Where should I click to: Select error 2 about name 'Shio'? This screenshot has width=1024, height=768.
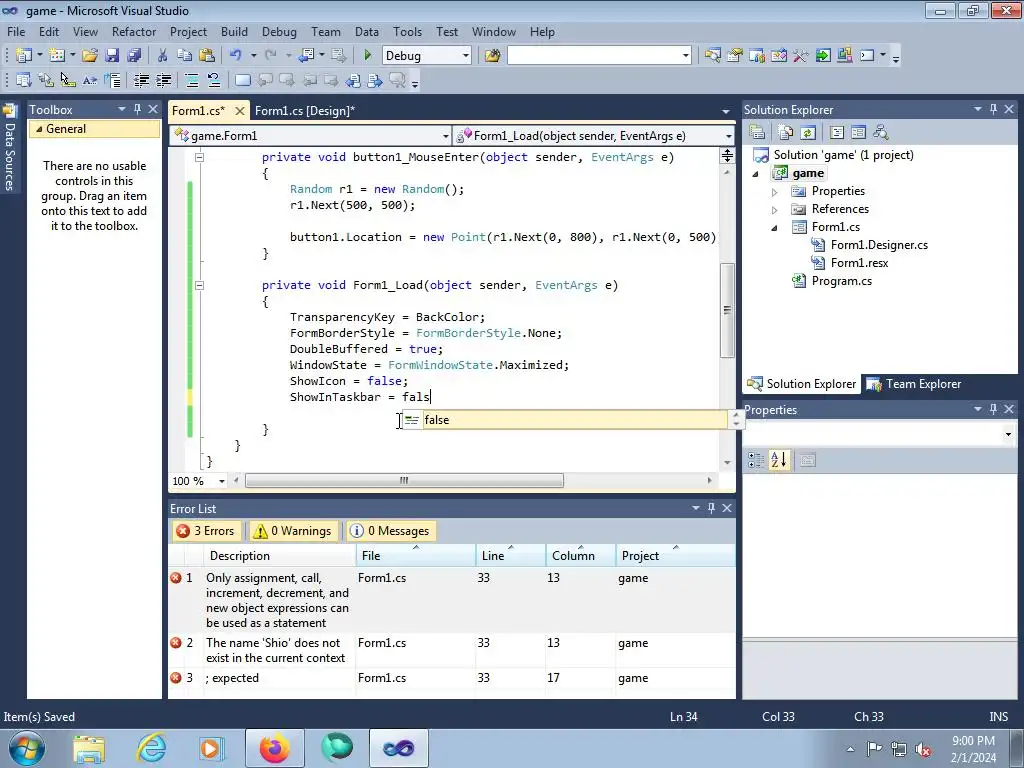click(451, 650)
